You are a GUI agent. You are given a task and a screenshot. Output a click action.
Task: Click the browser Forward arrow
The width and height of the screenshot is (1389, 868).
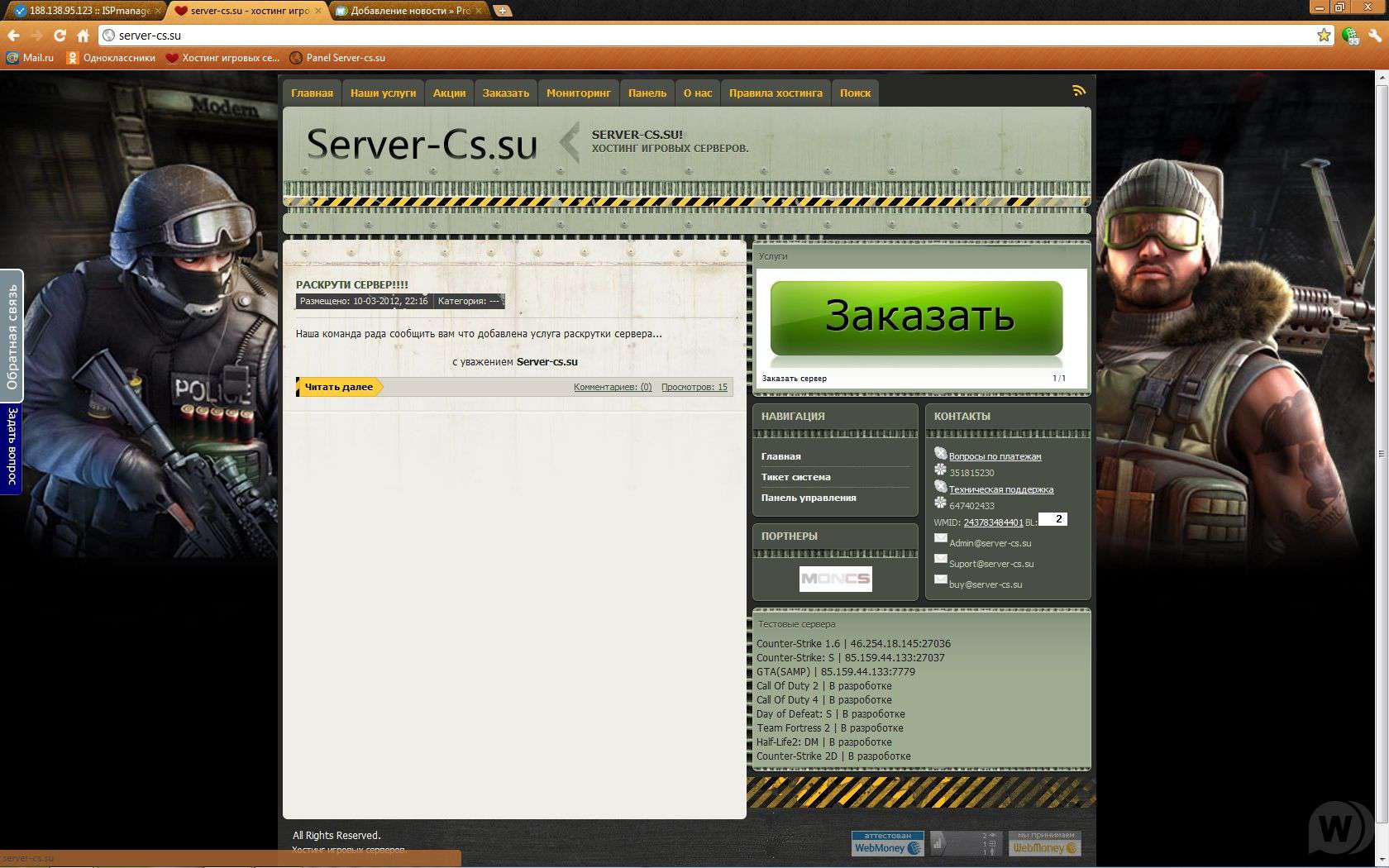[36, 36]
